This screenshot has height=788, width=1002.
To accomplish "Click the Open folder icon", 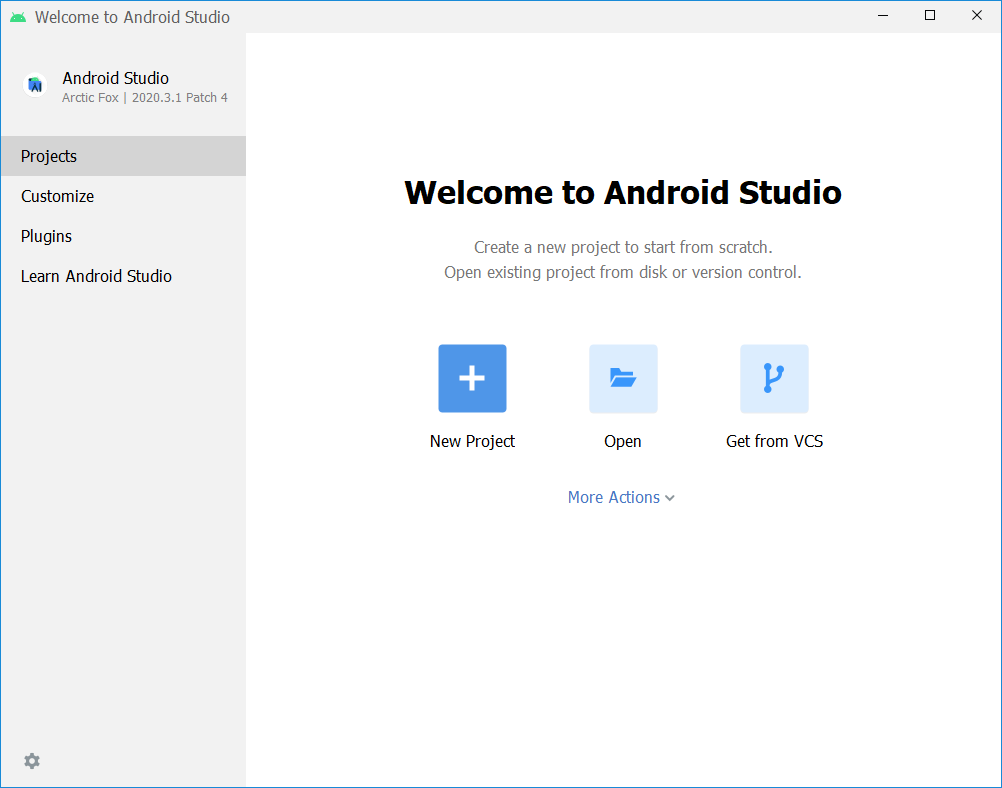I will (x=622, y=378).
